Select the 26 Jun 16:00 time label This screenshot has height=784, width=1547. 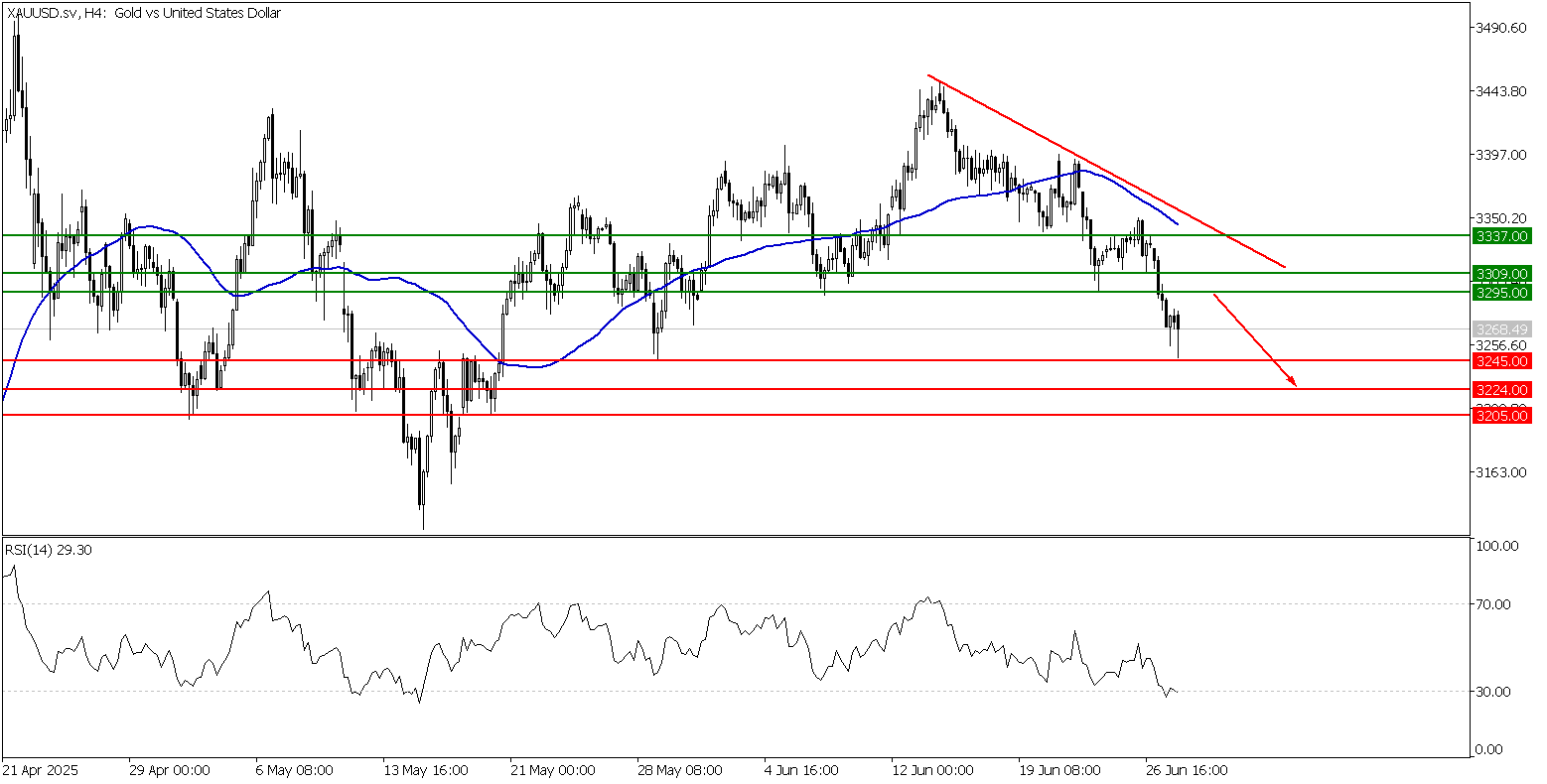[1188, 770]
